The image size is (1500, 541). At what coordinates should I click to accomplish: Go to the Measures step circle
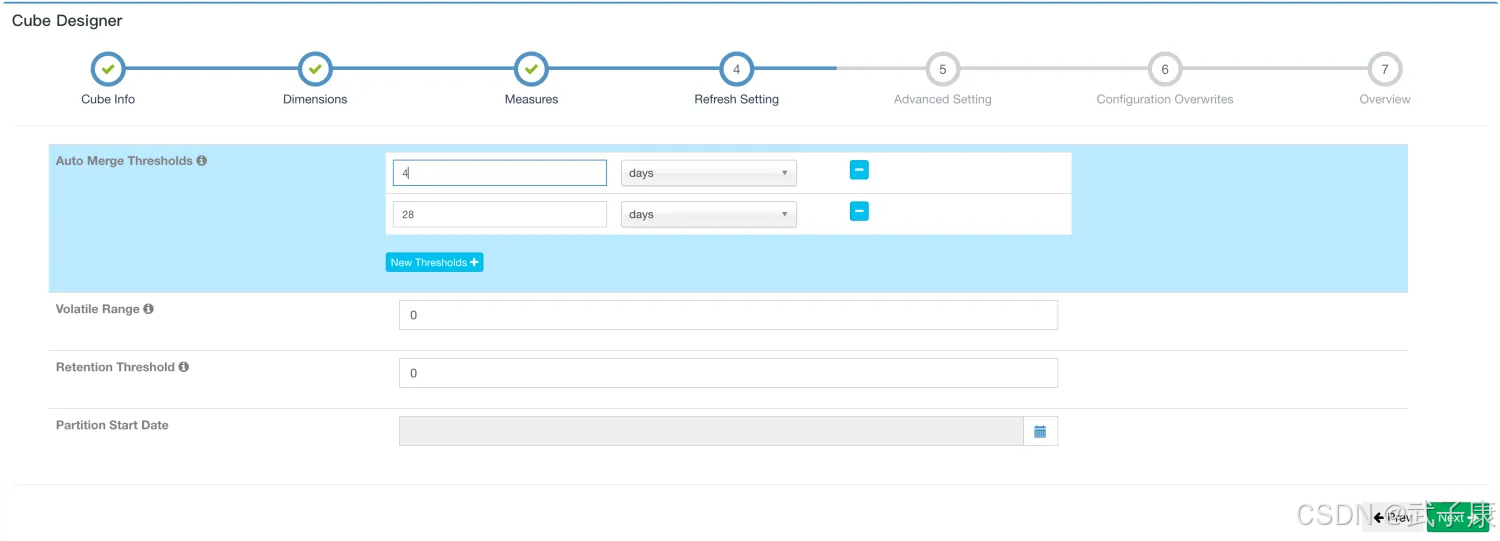coord(531,69)
